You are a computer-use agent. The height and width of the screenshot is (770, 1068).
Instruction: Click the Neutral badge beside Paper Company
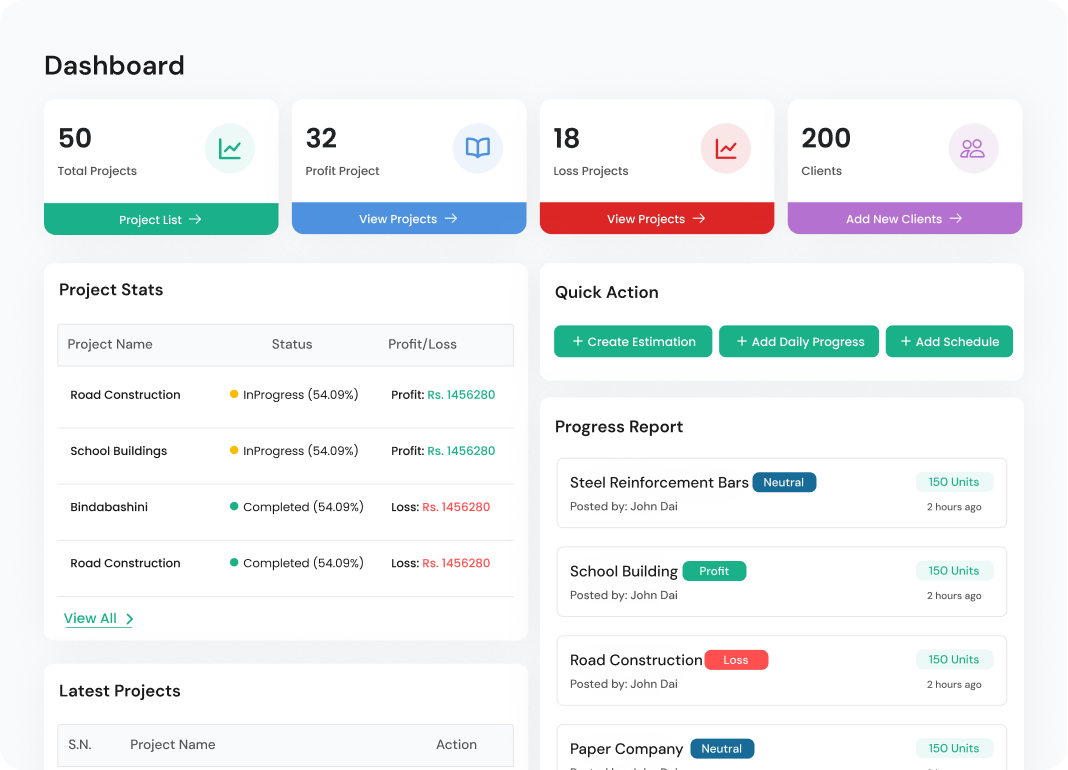click(722, 749)
